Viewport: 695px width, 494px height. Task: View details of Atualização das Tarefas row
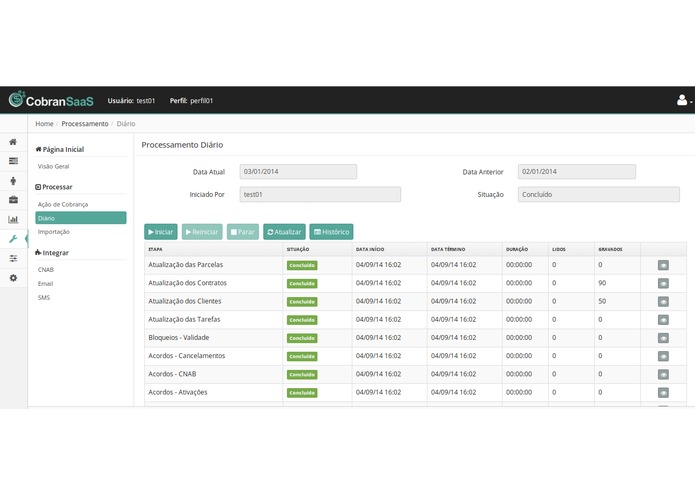(x=663, y=320)
